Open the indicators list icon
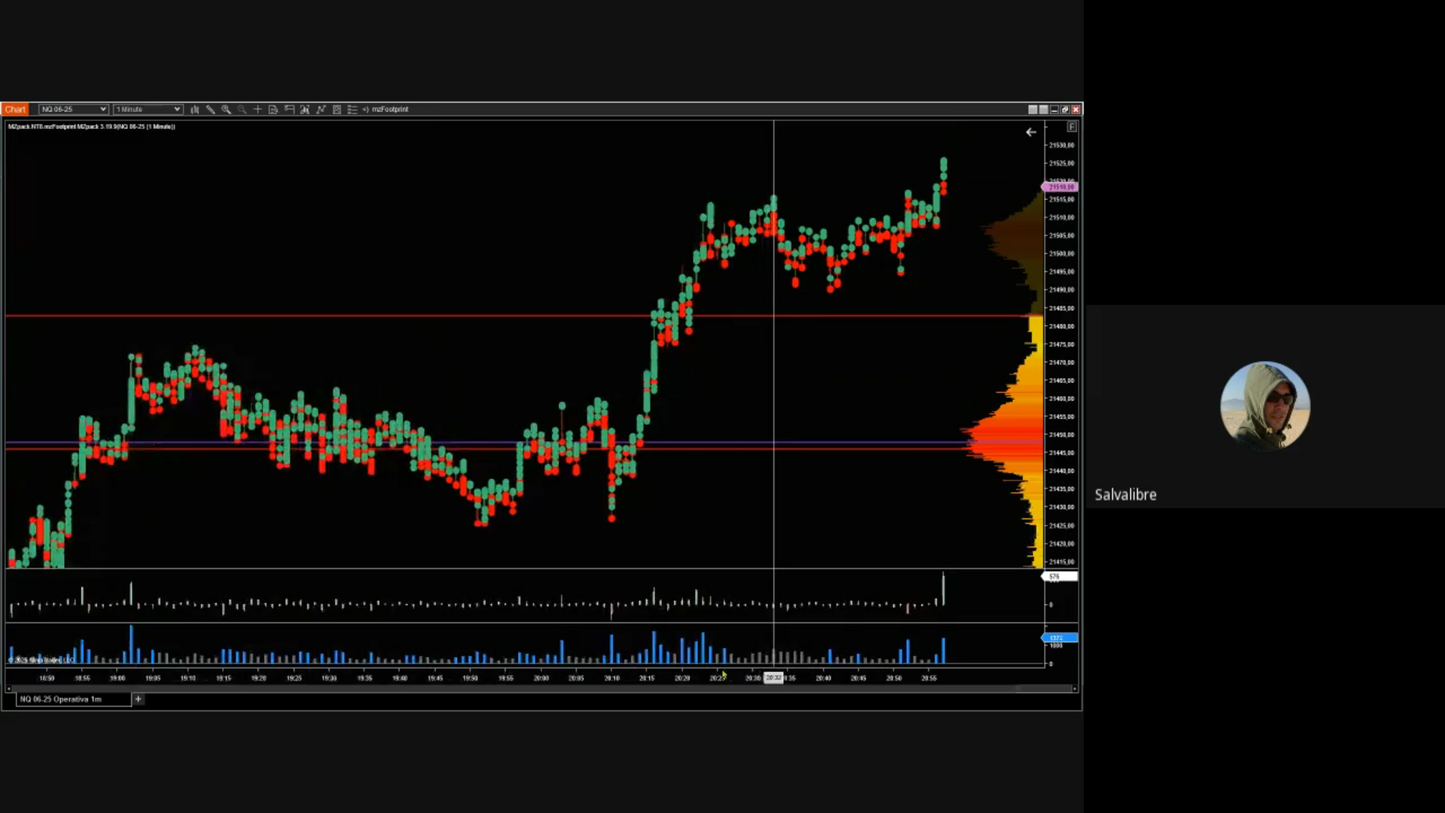 353,109
